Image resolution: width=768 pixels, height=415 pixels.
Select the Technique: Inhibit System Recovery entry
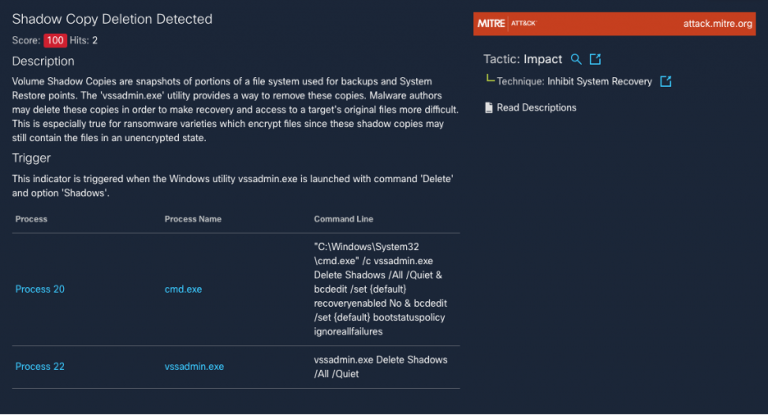pyautogui.click(x=574, y=81)
